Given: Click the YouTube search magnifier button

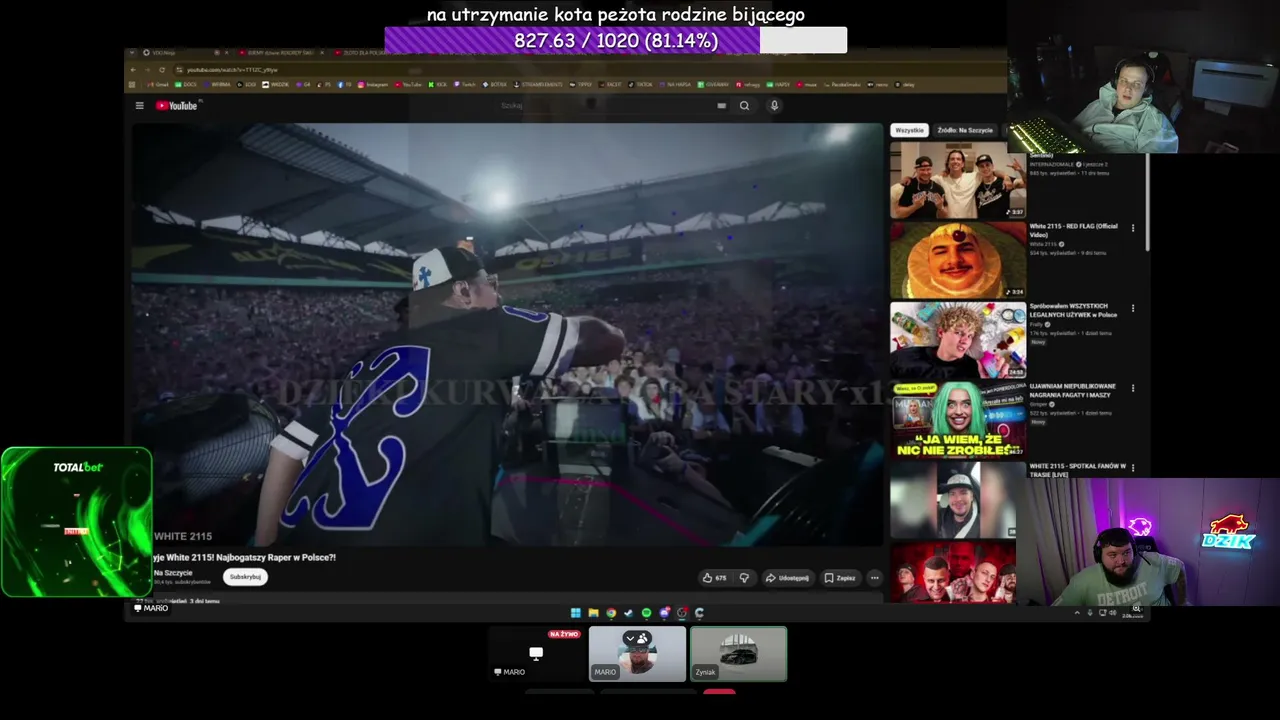Looking at the screenshot, I should [x=744, y=105].
